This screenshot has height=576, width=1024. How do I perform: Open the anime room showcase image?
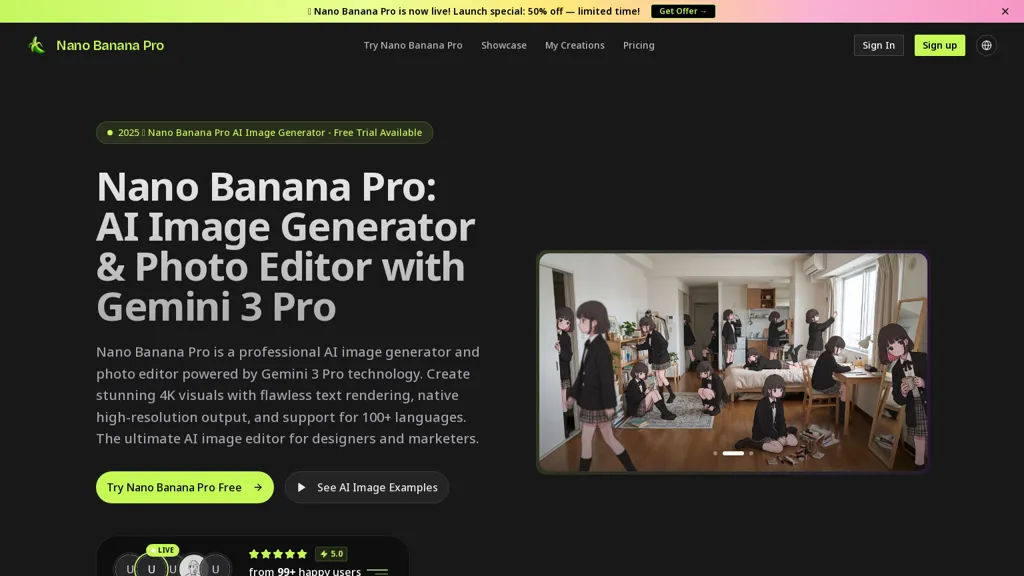coord(733,362)
